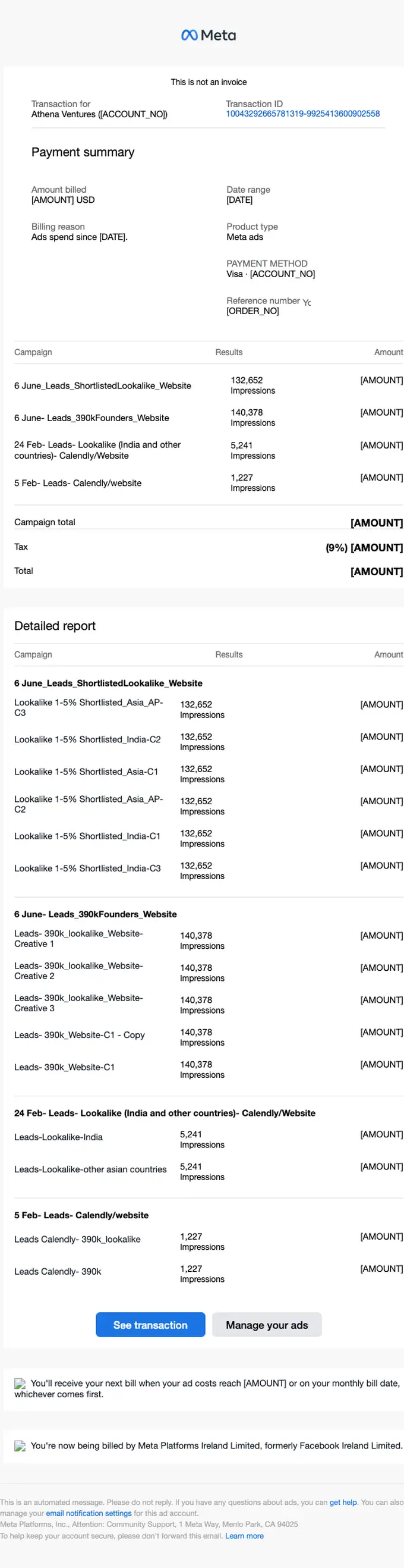Click 'Leads- 390k_lookalike_Website-Creative 1' row
404x1568 pixels.
click(x=209, y=940)
